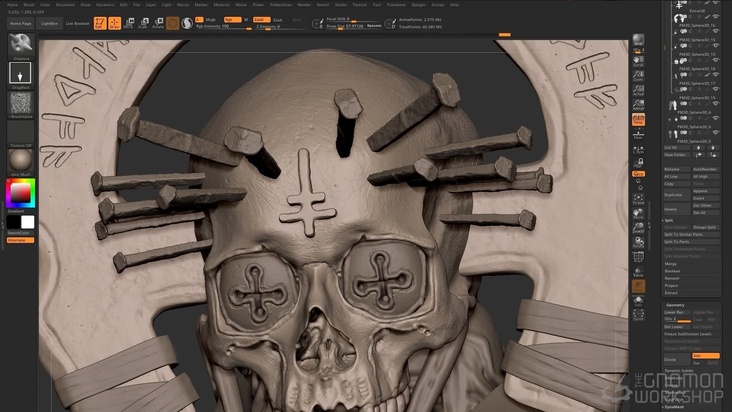Click the LightBox button
Image resolution: width=732 pixels, height=412 pixels.
point(48,22)
